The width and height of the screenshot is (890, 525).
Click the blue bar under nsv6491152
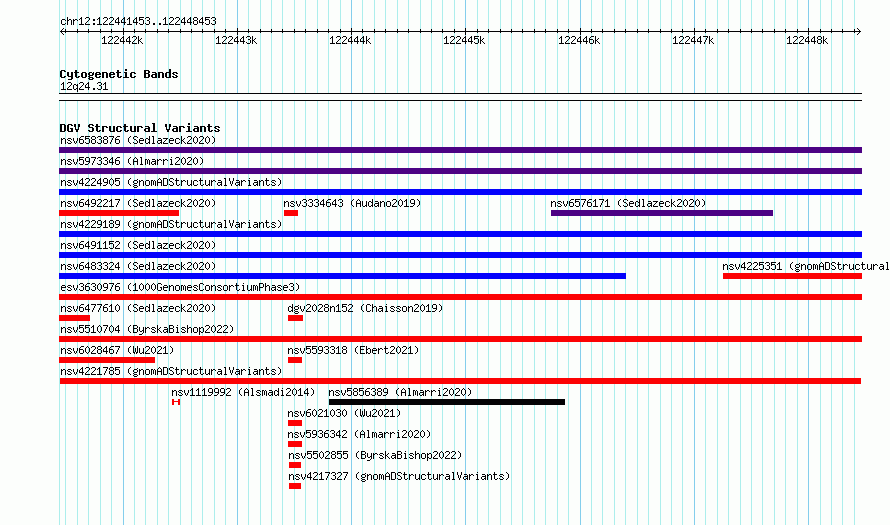pos(460,255)
